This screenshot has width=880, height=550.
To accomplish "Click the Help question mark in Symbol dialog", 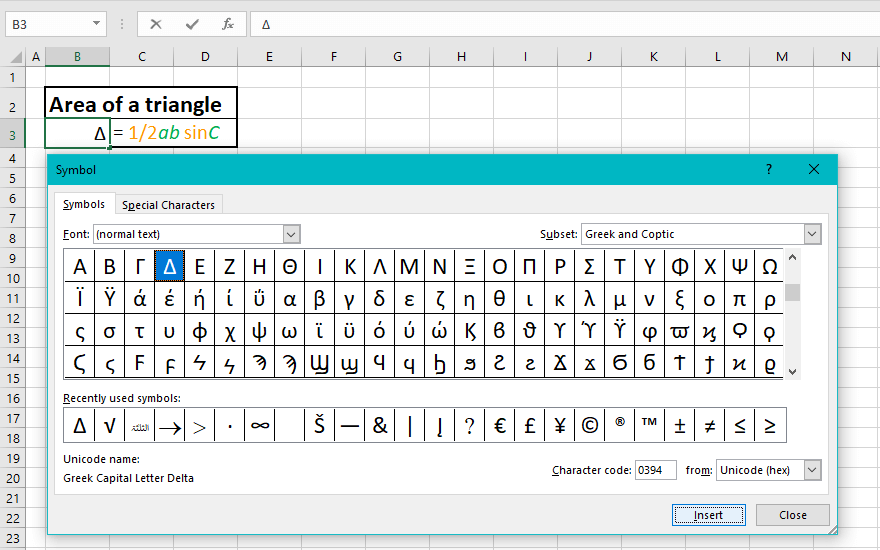I will point(769,170).
